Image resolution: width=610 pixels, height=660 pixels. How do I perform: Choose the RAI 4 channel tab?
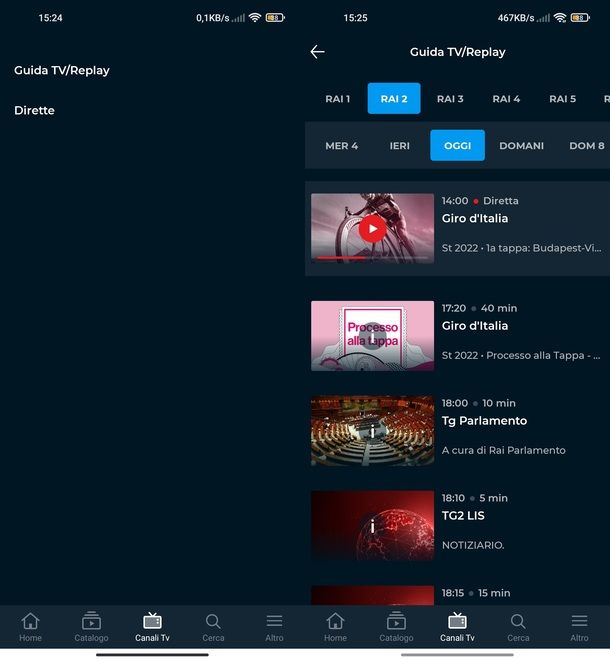point(506,99)
